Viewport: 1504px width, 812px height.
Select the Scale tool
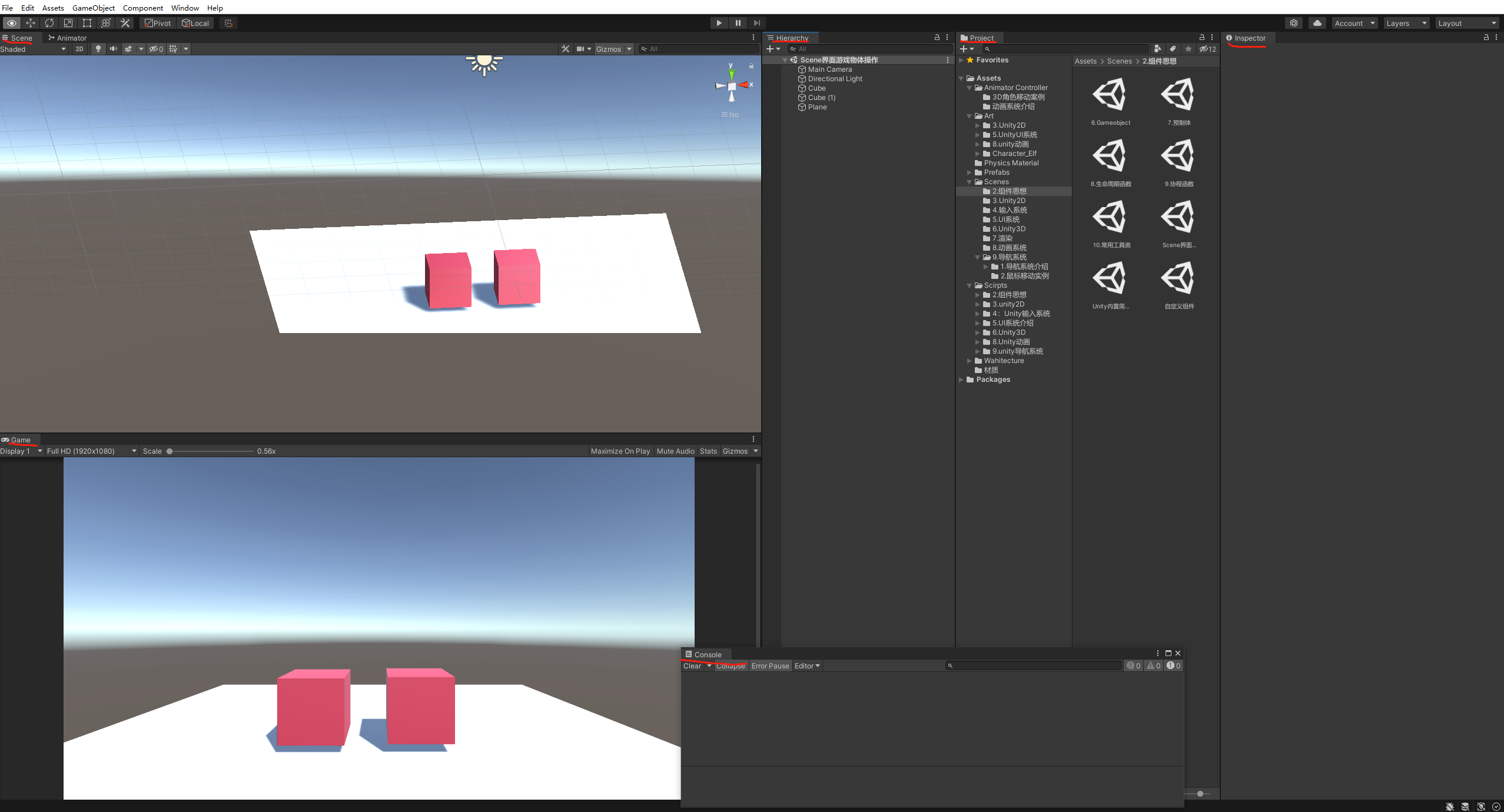click(69, 23)
